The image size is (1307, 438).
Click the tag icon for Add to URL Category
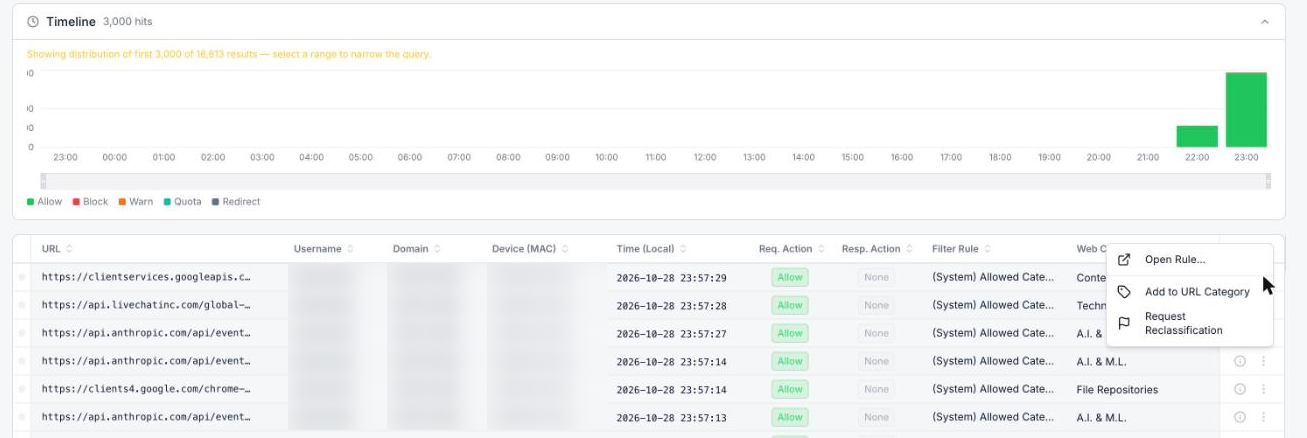coord(1124,292)
